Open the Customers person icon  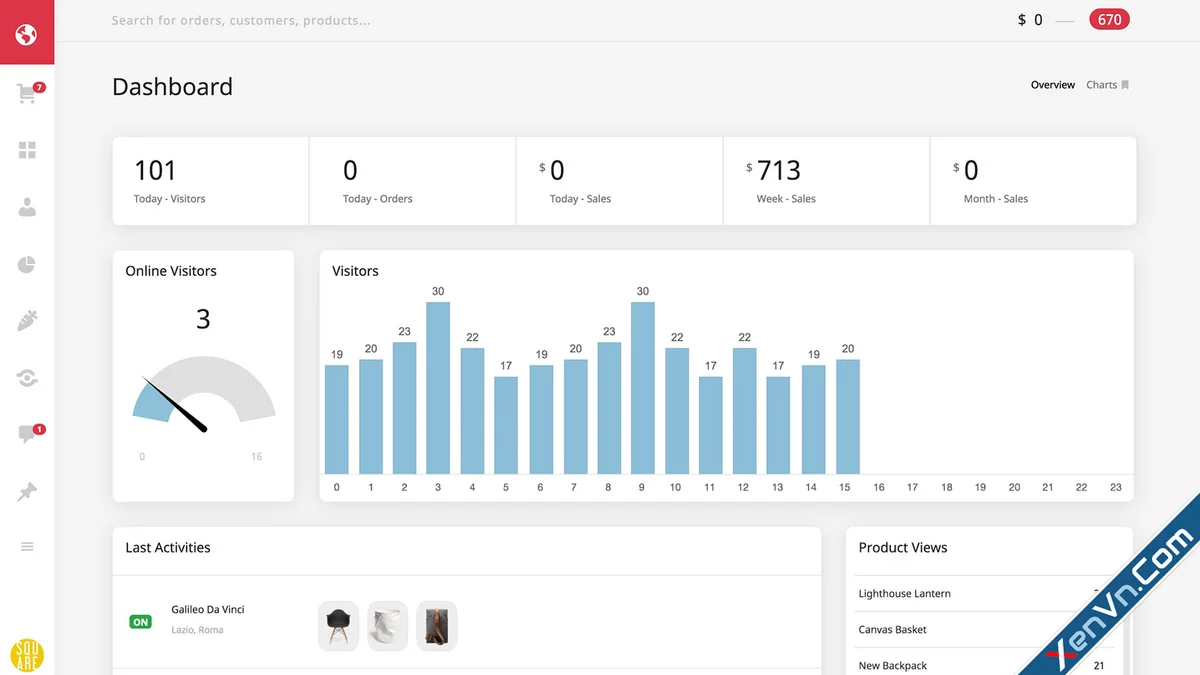click(x=27, y=207)
